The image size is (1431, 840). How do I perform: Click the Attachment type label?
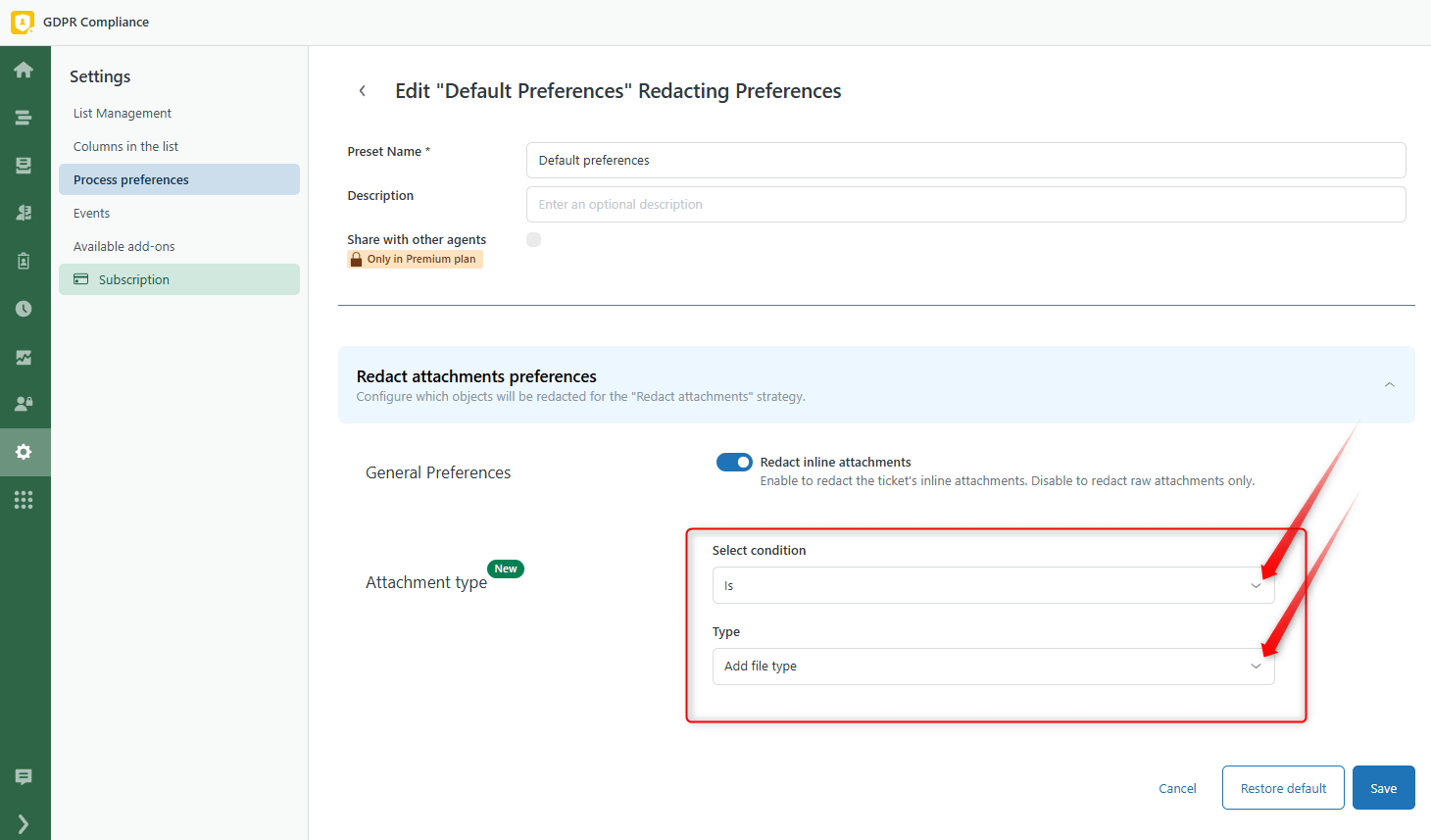tap(426, 582)
